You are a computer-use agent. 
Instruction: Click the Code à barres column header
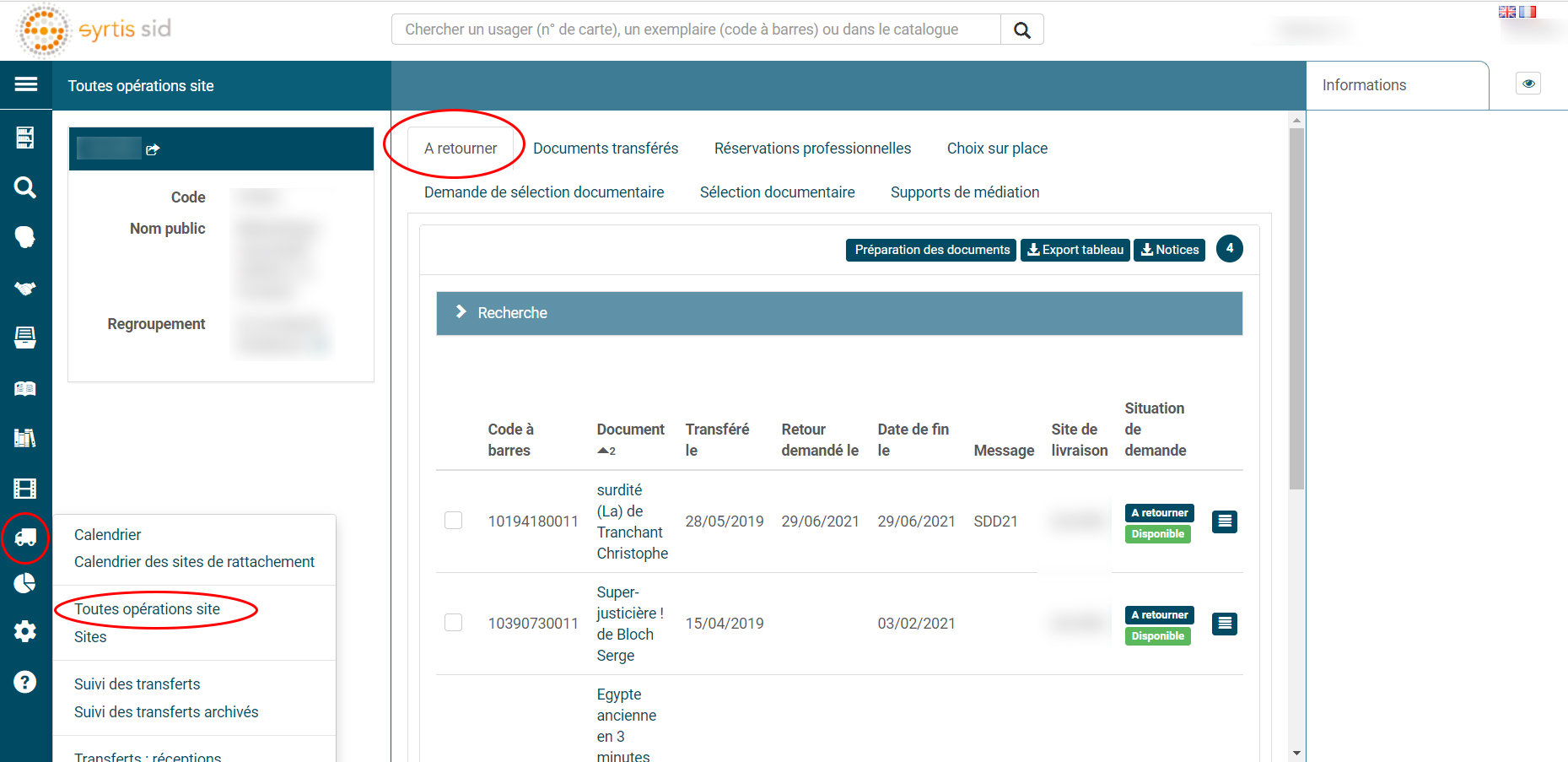coord(510,440)
